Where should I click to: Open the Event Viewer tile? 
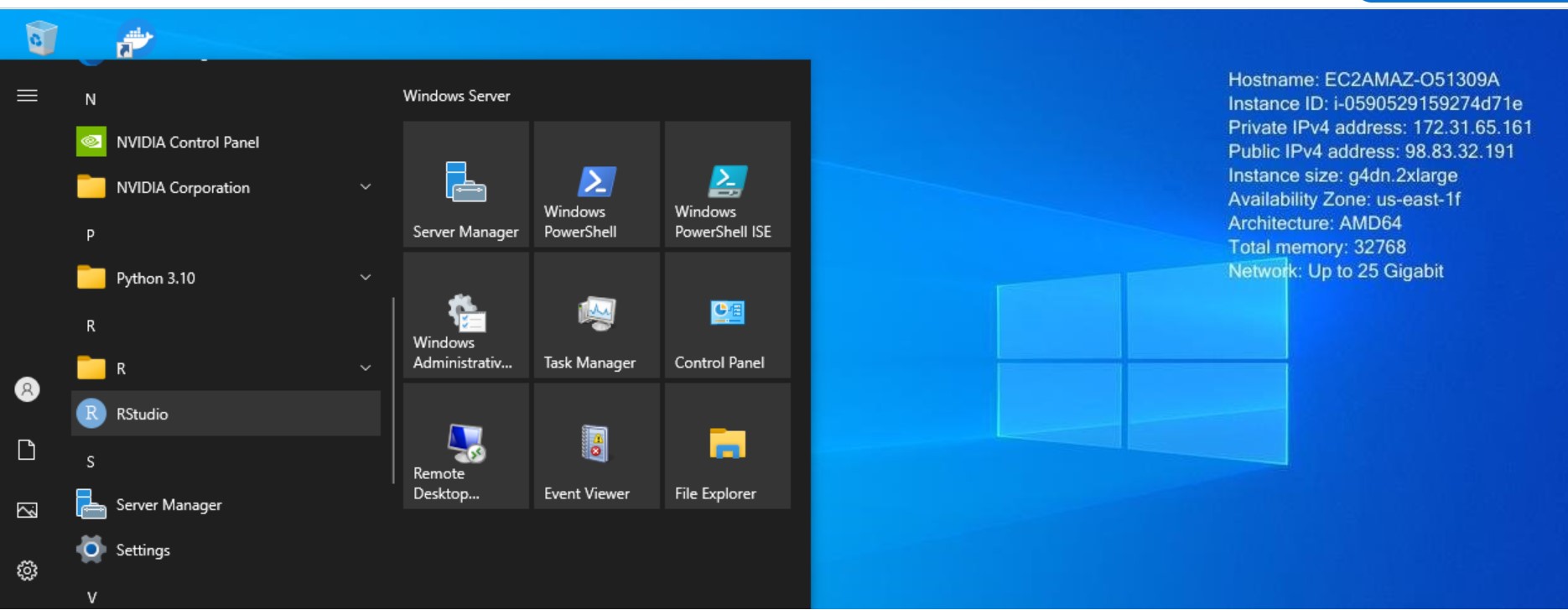(x=597, y=446)
